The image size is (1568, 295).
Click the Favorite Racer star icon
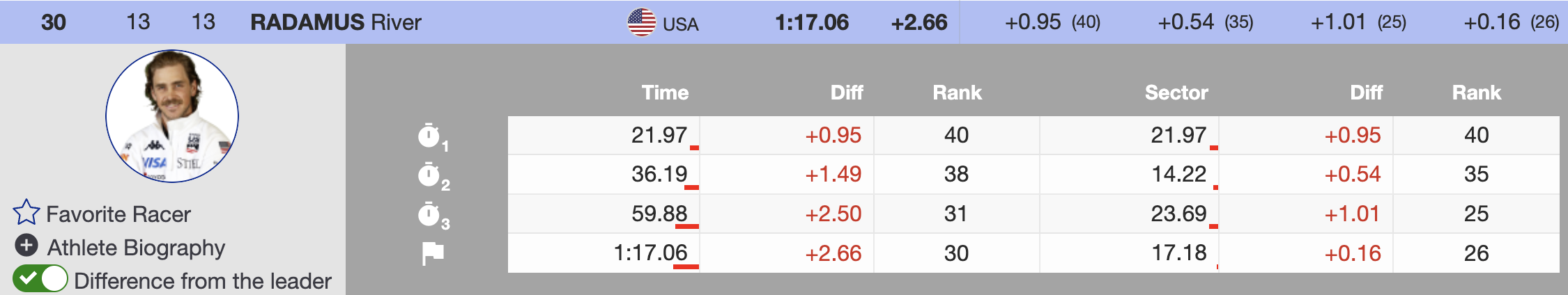click(x=26, y=213)
